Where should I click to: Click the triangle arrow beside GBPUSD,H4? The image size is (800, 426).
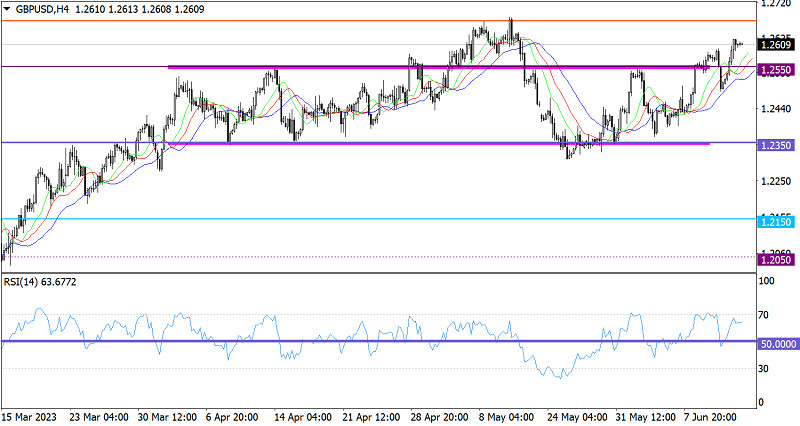7,8
